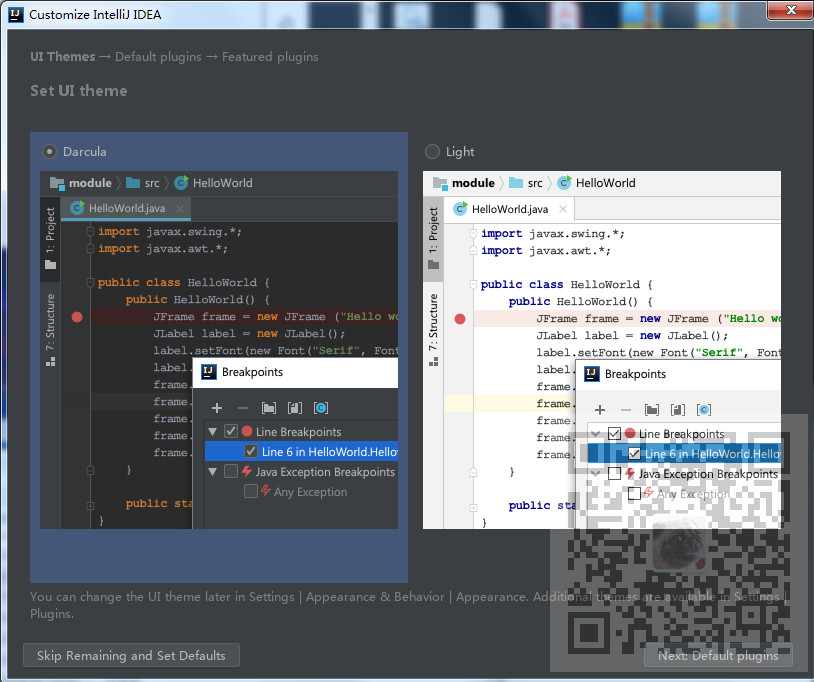814x682 pixels.
Task: Click group by file icon in Darcula preview
Action: point(295,408)
